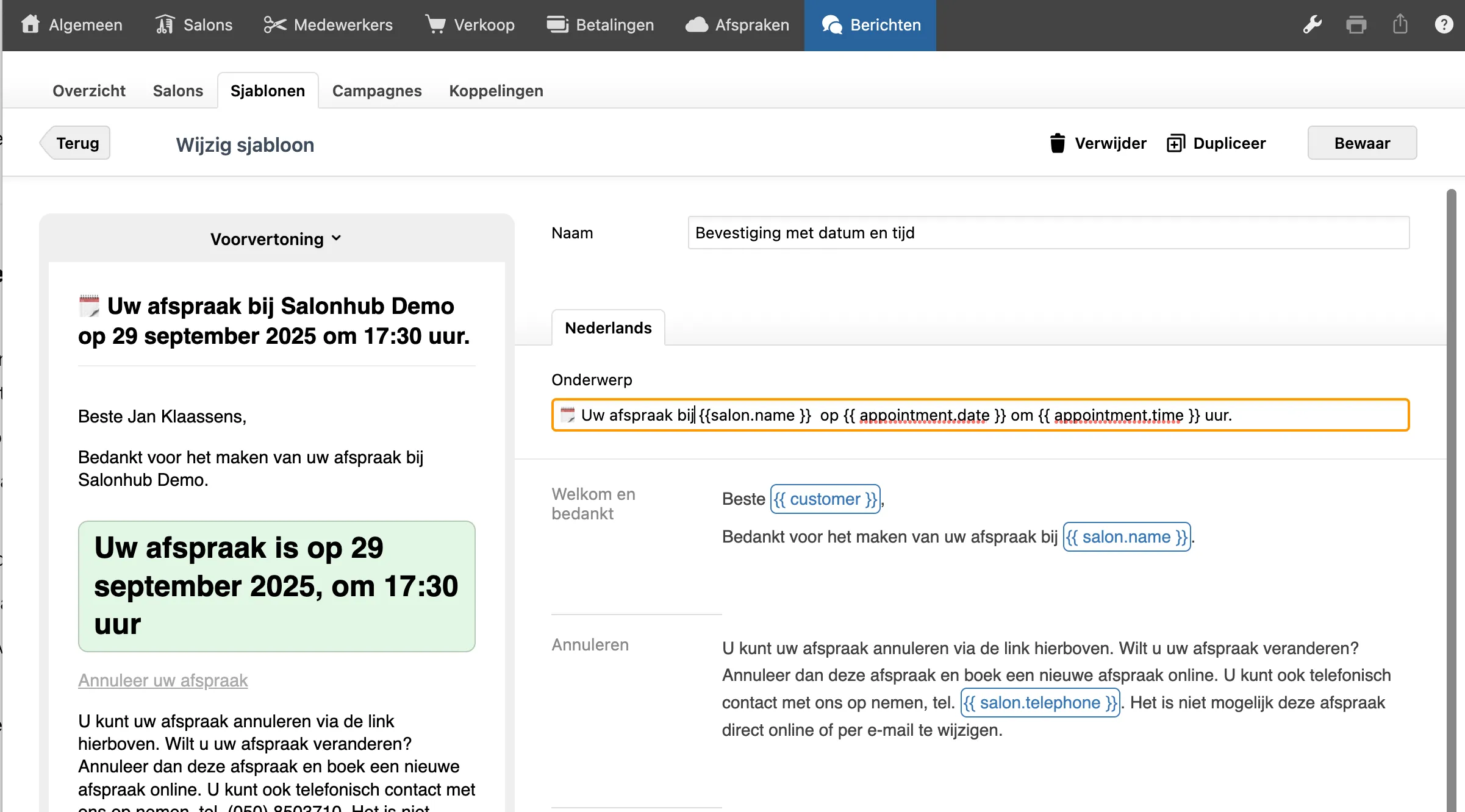Image resolution: width=1465 pixels, height=812 pixels.
Task: Open Verkoop via shopping cart icon
Action: point(435,25)
